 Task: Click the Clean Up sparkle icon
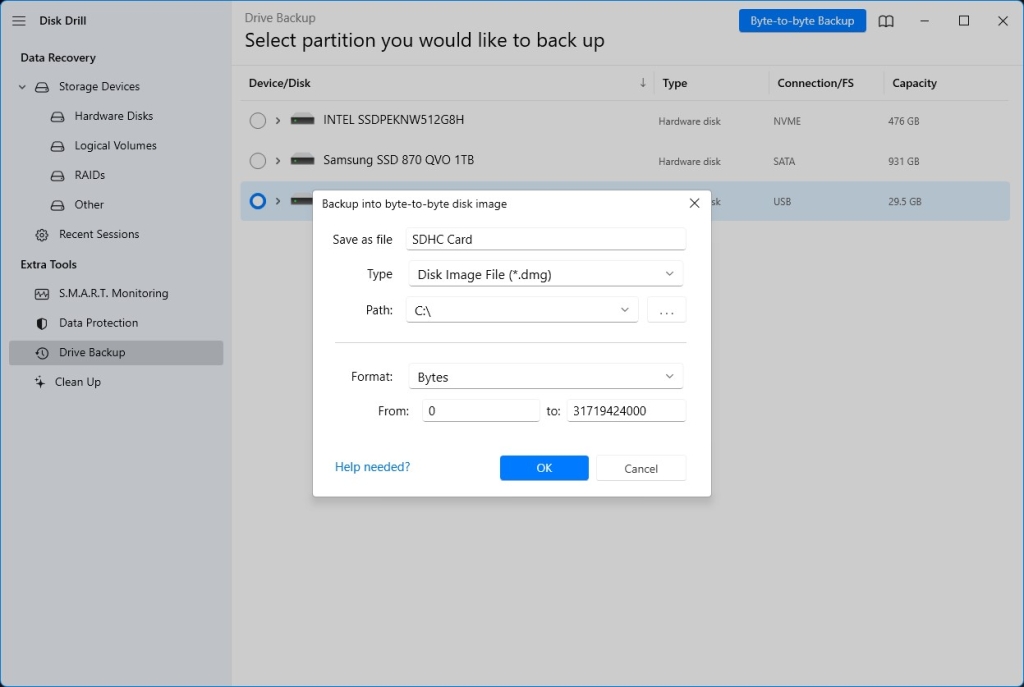[40, 382]
